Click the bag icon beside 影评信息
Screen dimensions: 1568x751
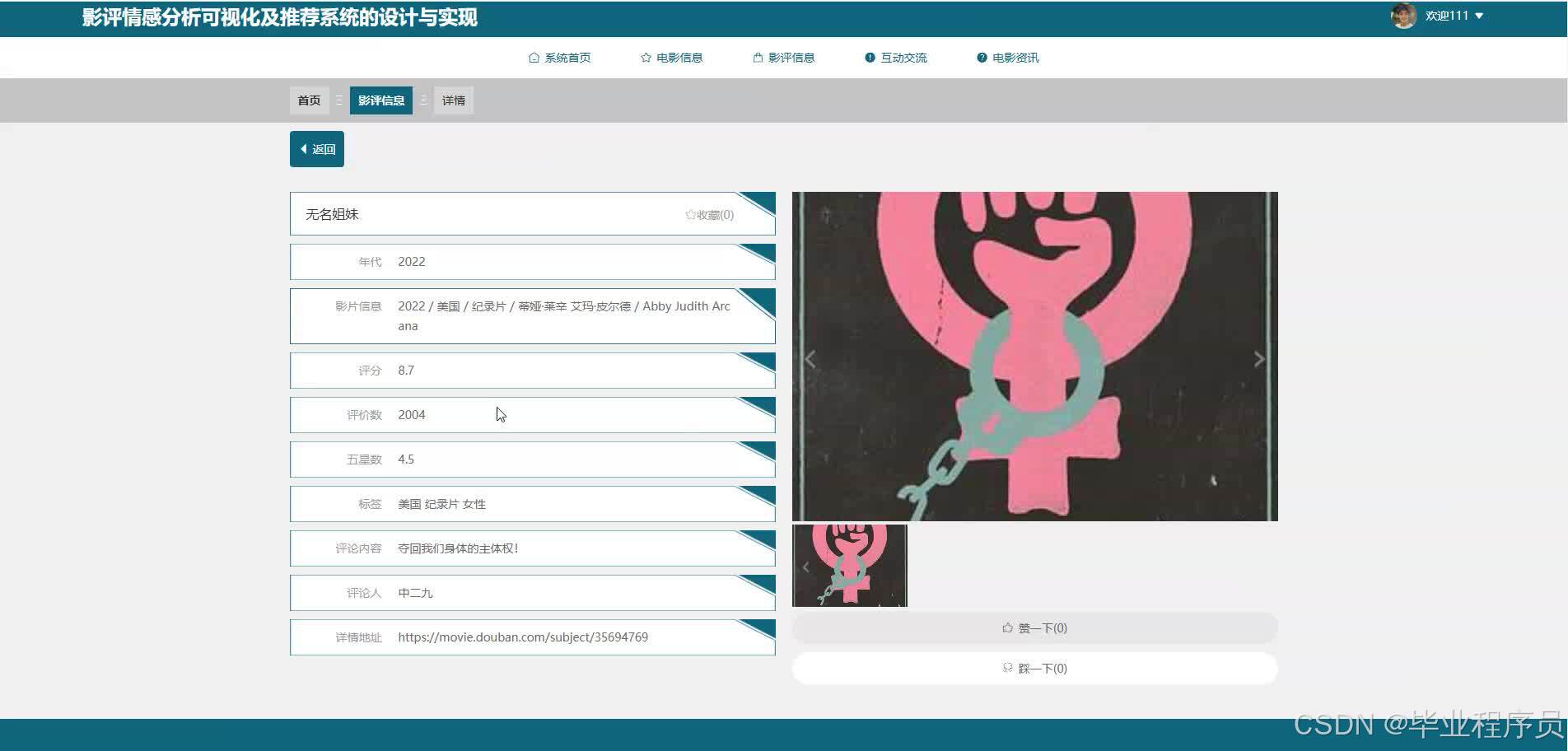pos(758,58)
